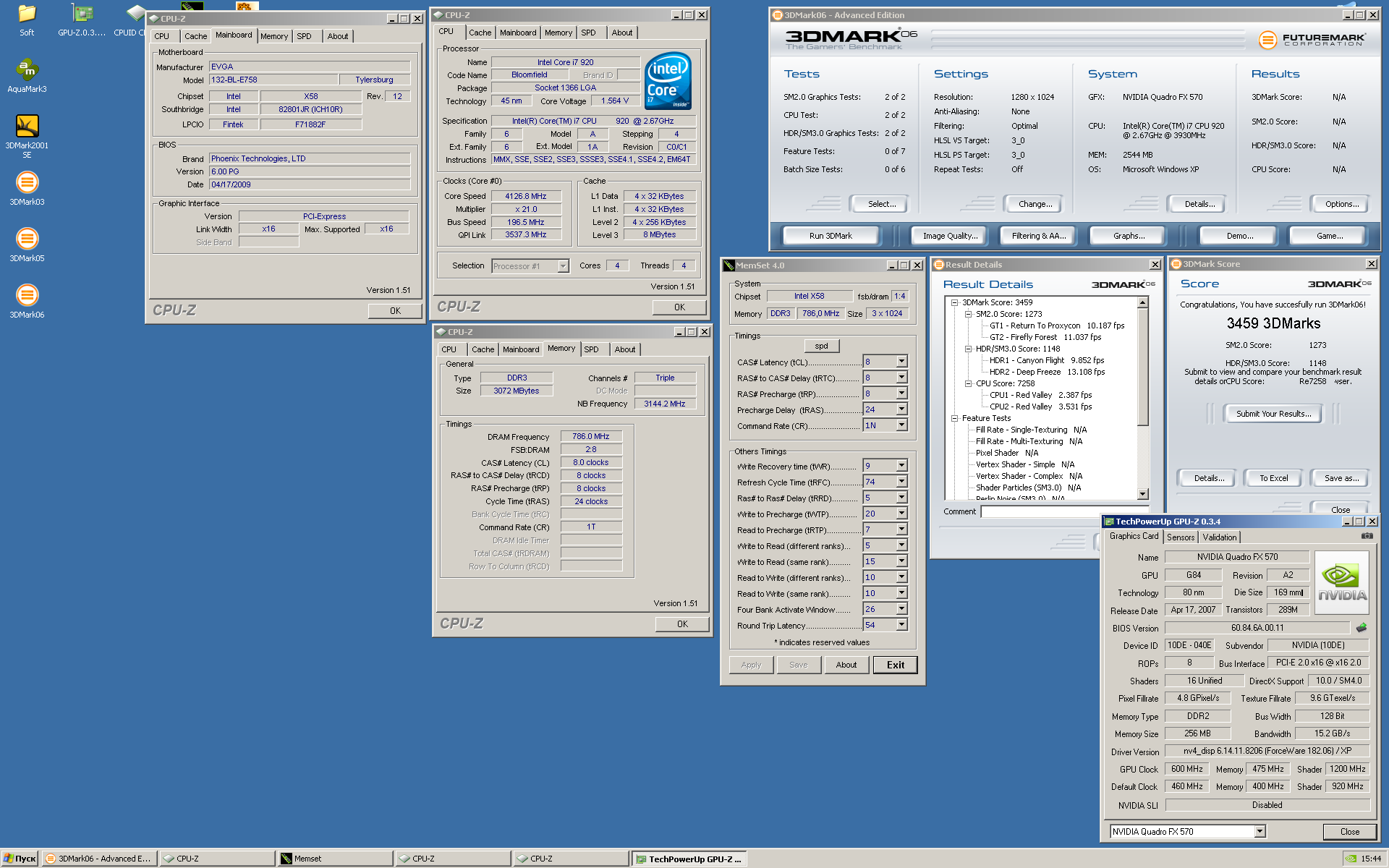The height and width of the screenshot is (868, 1389).
Task: Click Save as button in Score window
Action: 1341,478
